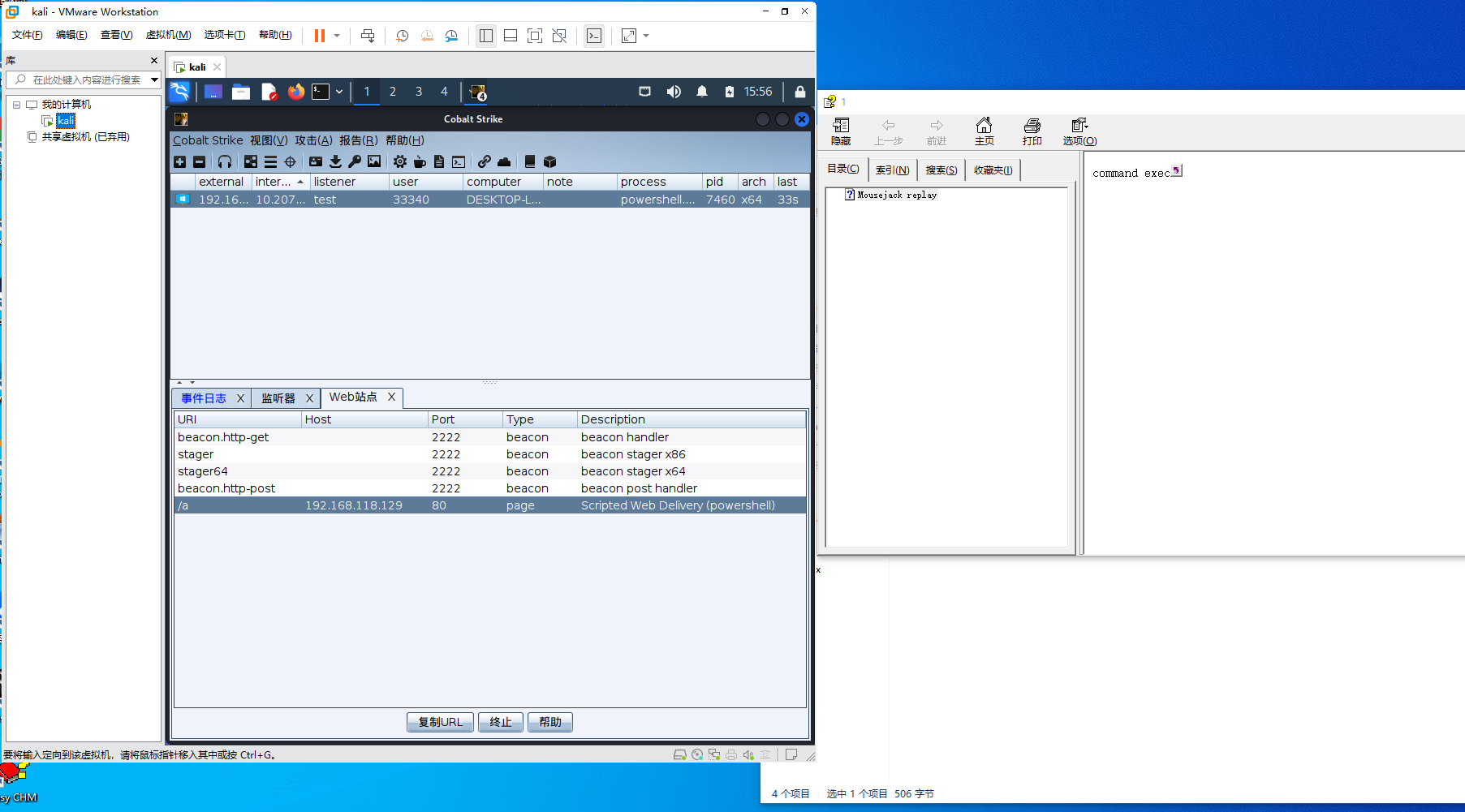Screen dimensions: 1465x812
Task: Switch to session table view icon
Action: (270, 161)
